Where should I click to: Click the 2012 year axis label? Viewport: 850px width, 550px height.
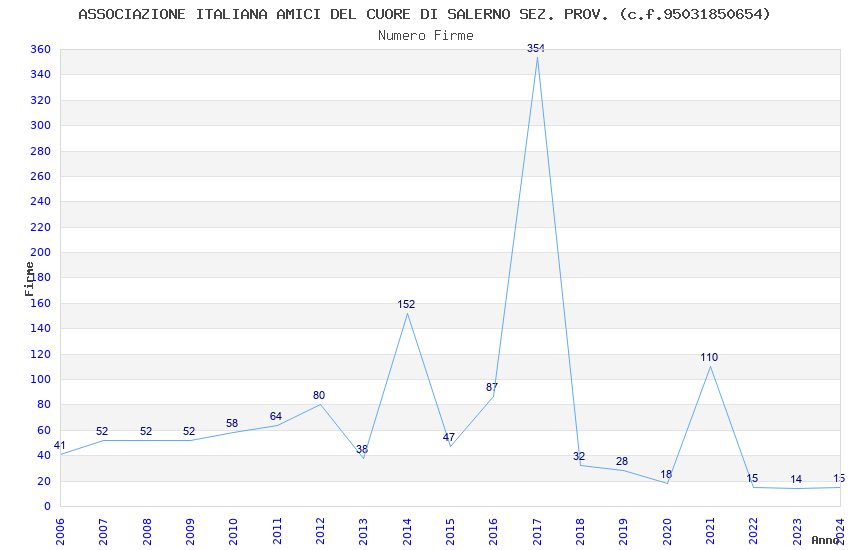click(x=320, y=532)
